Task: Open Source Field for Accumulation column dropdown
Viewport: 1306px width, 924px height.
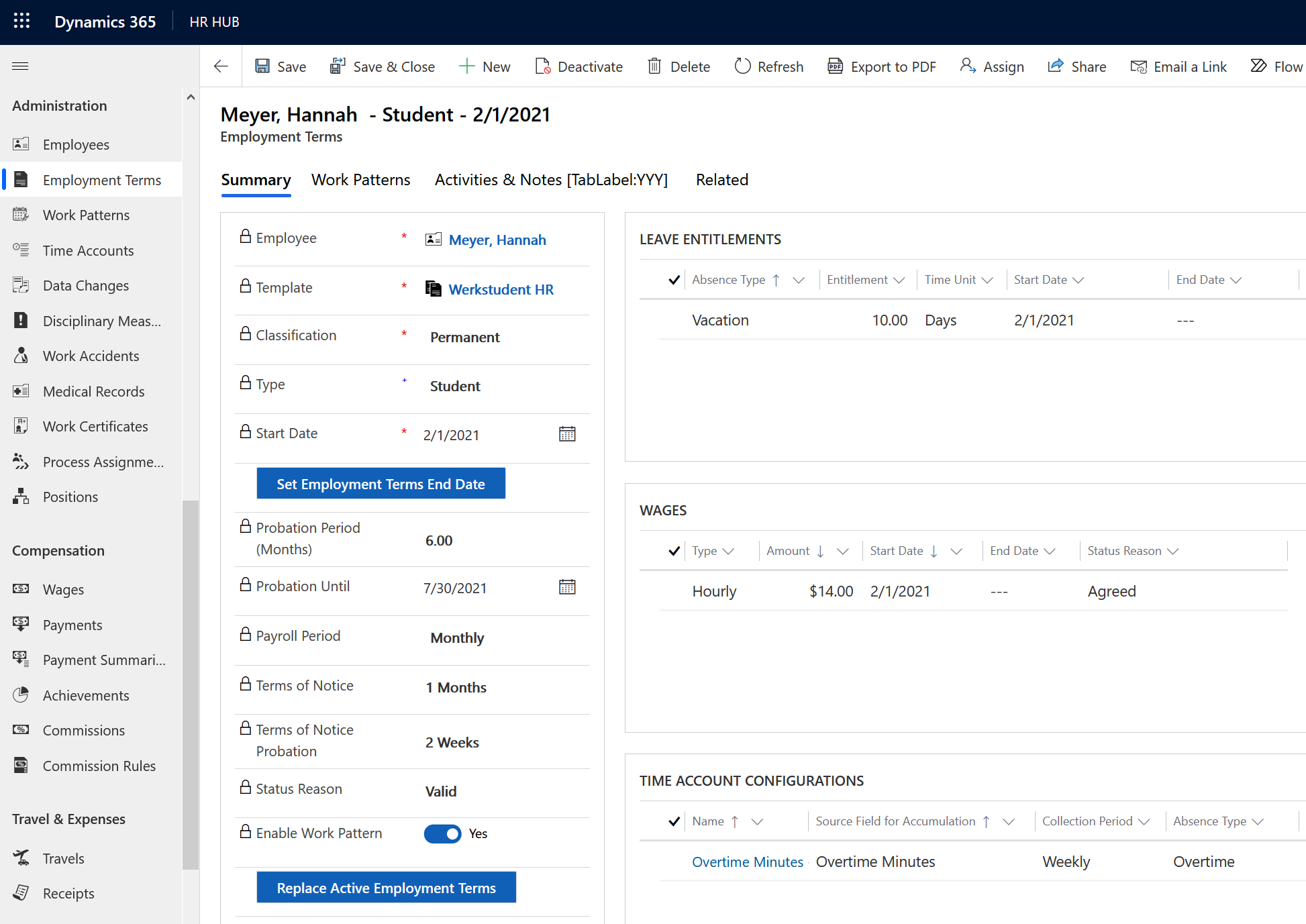Action: (1009, 821)
